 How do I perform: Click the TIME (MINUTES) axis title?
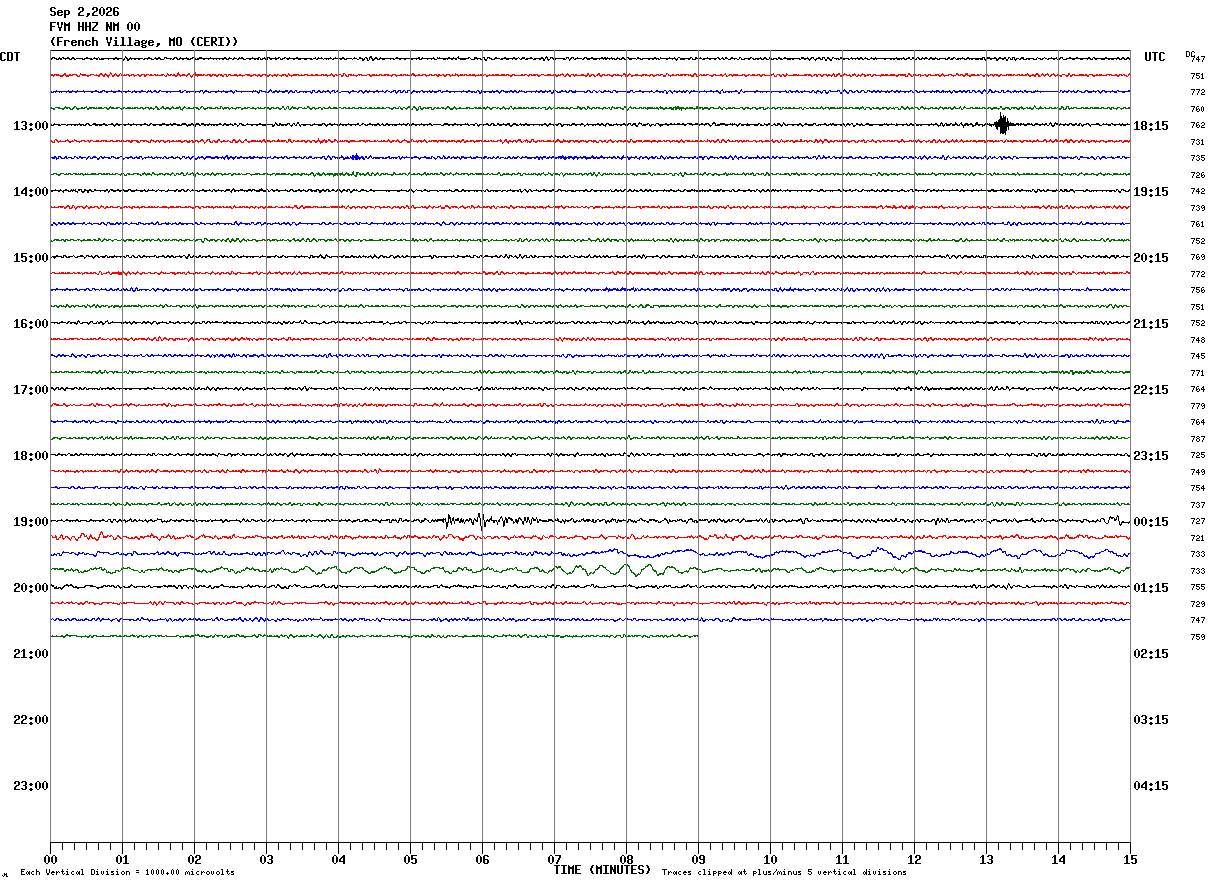tap(602, 870)
